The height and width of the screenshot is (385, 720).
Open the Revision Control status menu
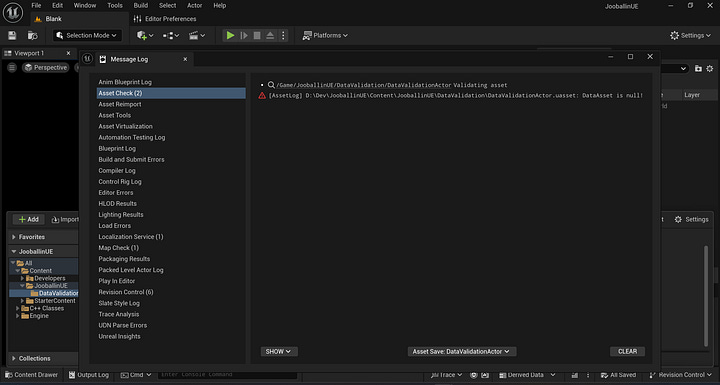(x=681, y=375)
